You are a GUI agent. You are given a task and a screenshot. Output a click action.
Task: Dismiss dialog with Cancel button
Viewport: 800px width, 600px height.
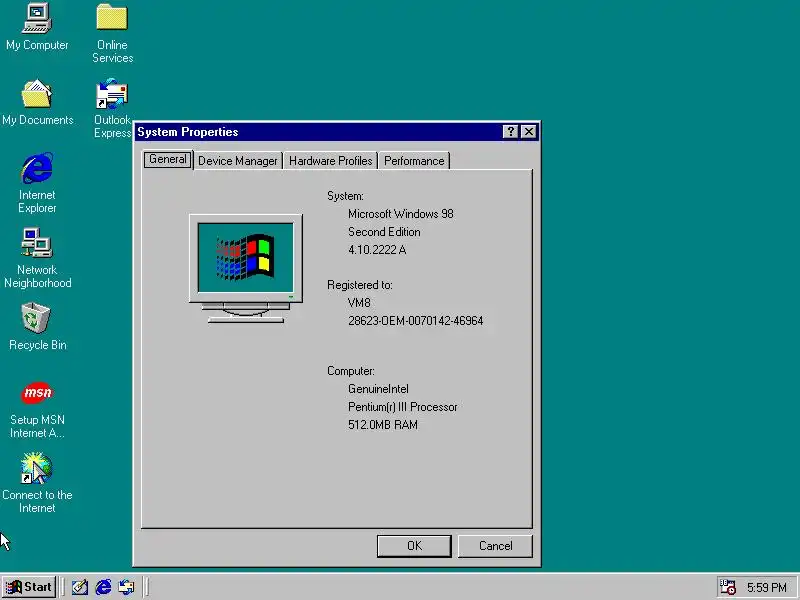[495, 546]
